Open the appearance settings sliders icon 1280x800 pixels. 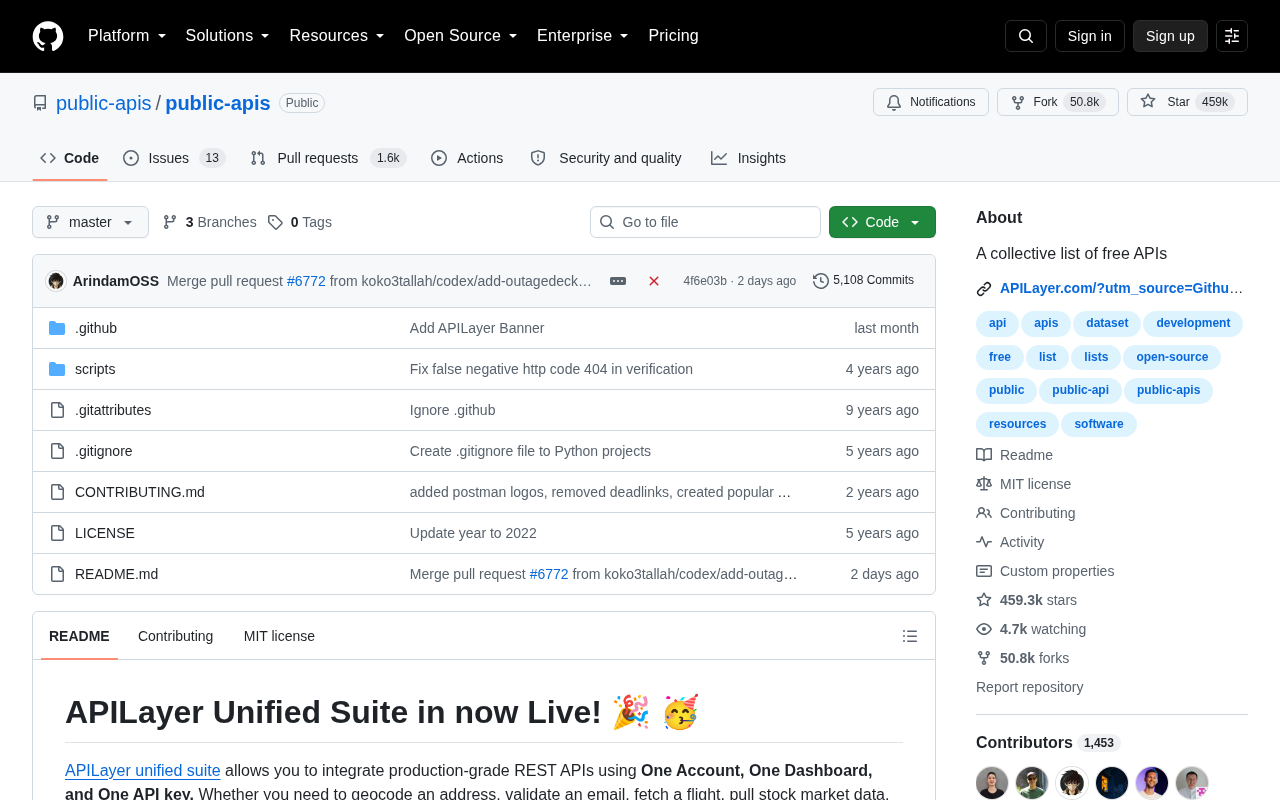click(1232, 36)
